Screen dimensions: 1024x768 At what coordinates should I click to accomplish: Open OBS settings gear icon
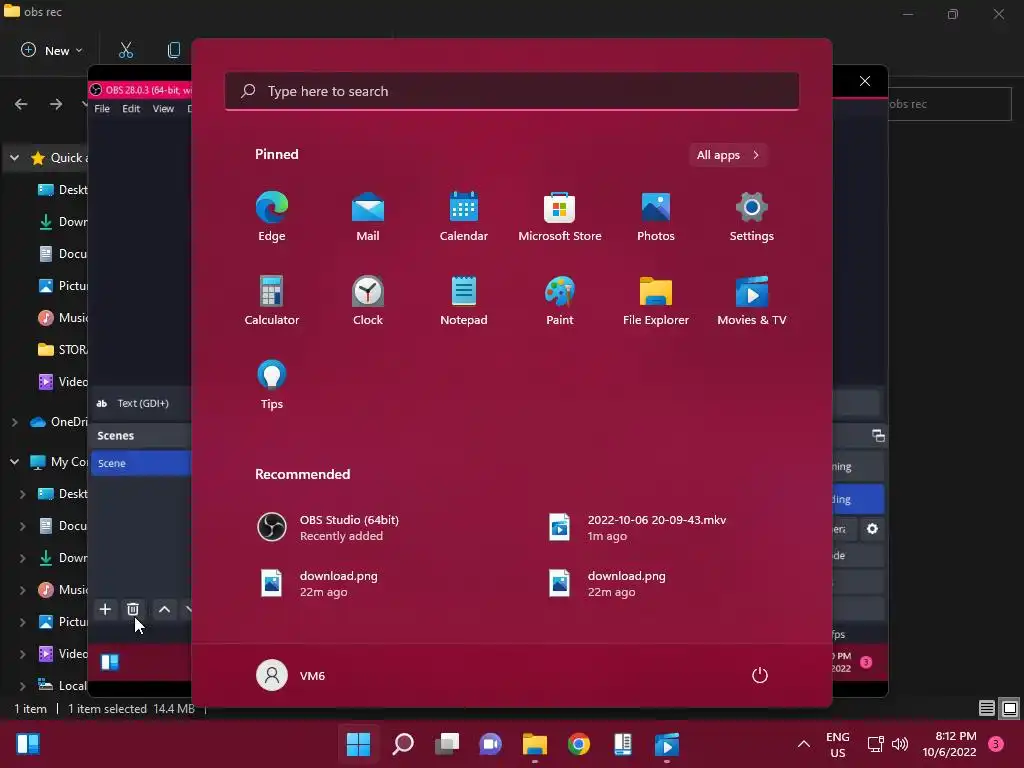pos(872,529)
